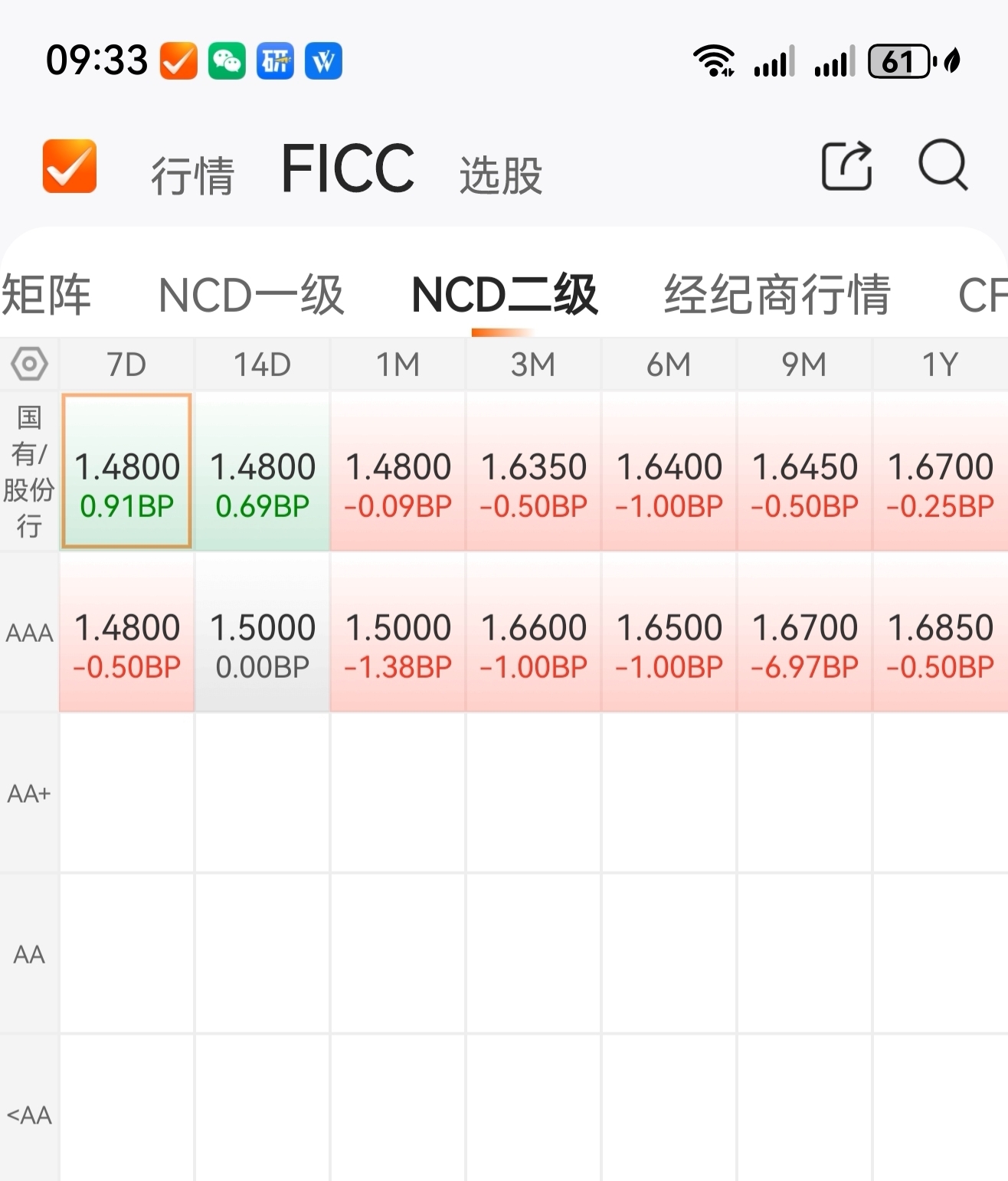Image resolution: width=1008 pixels, height=1181 pixels.
Task: Tap the Wi-Fi indicator in status bar
Action: tap(713, 61)
